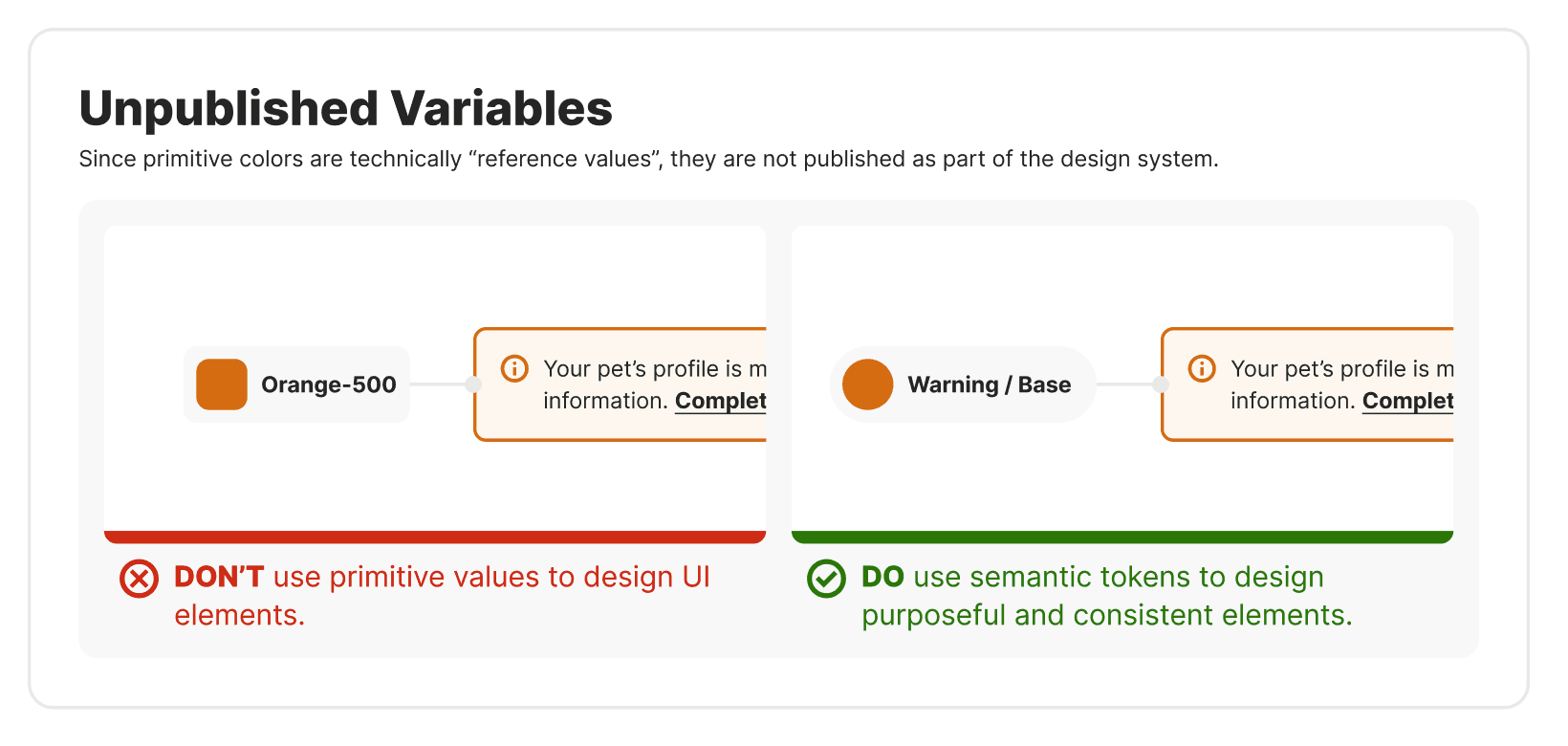Click the green checkmark icon beside DO

coord(826,579)
